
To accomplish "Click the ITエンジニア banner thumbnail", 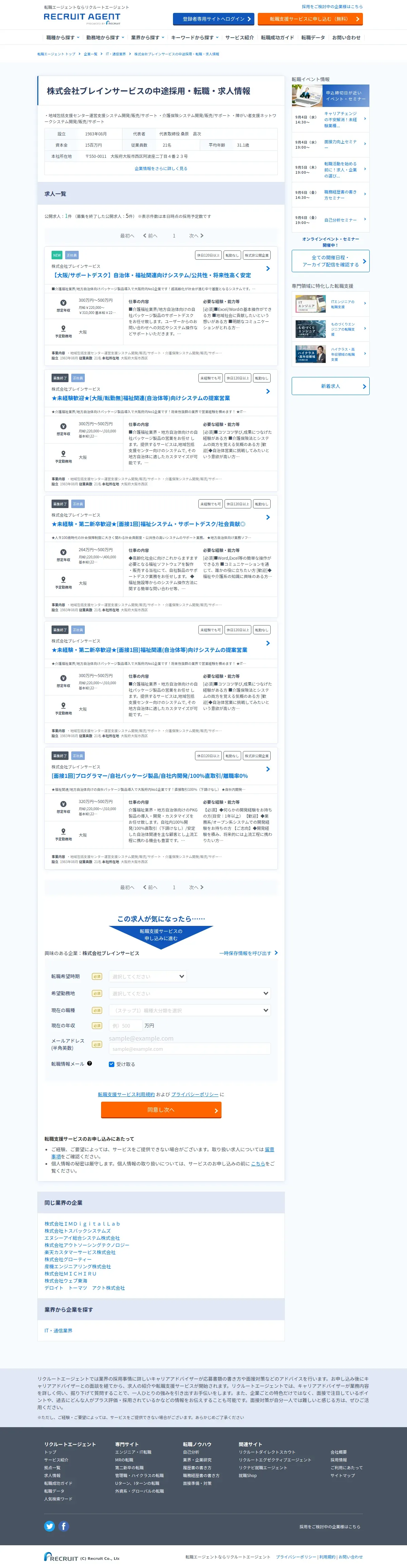I will pos(311,304).
